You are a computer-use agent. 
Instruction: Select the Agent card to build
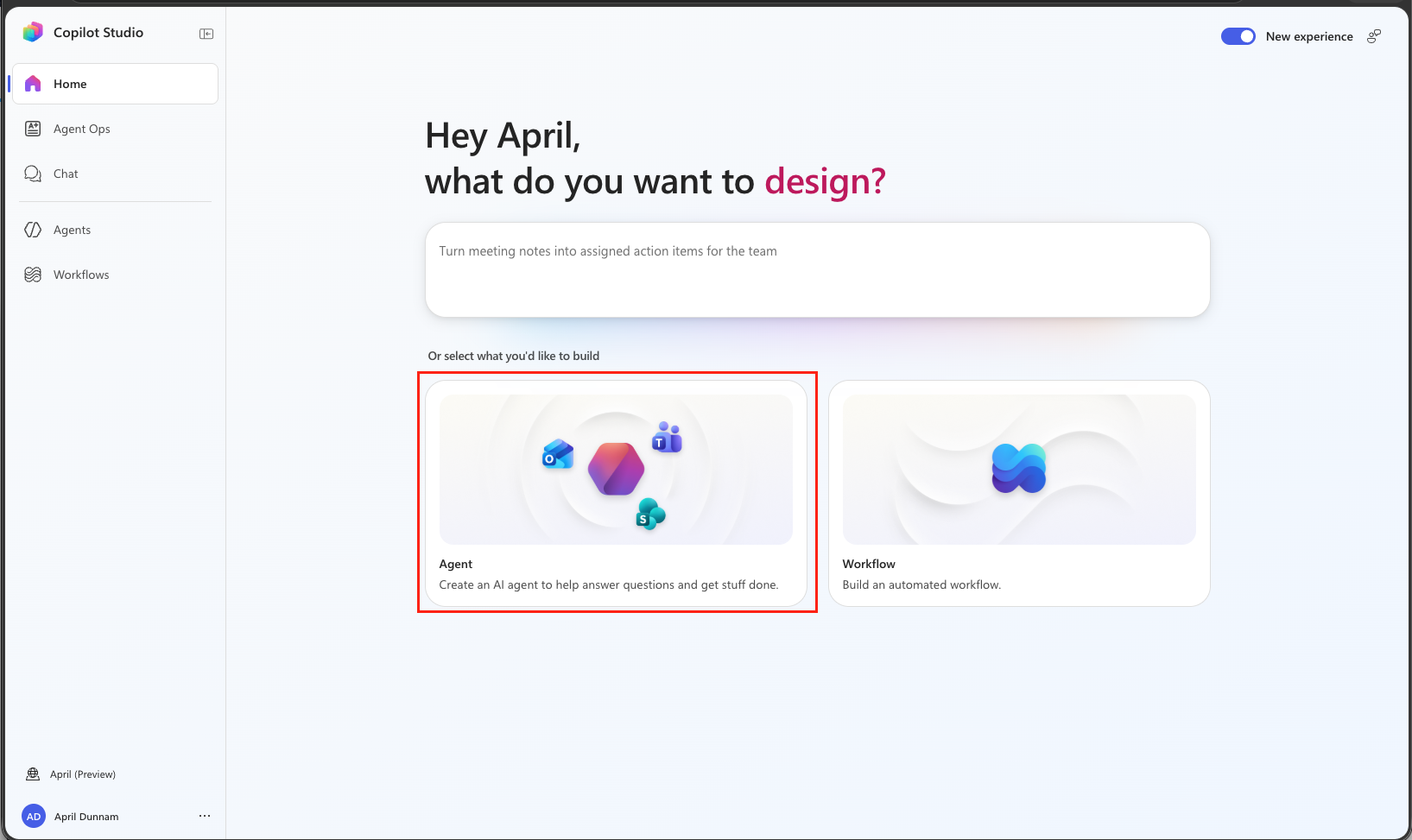[617, 493]
